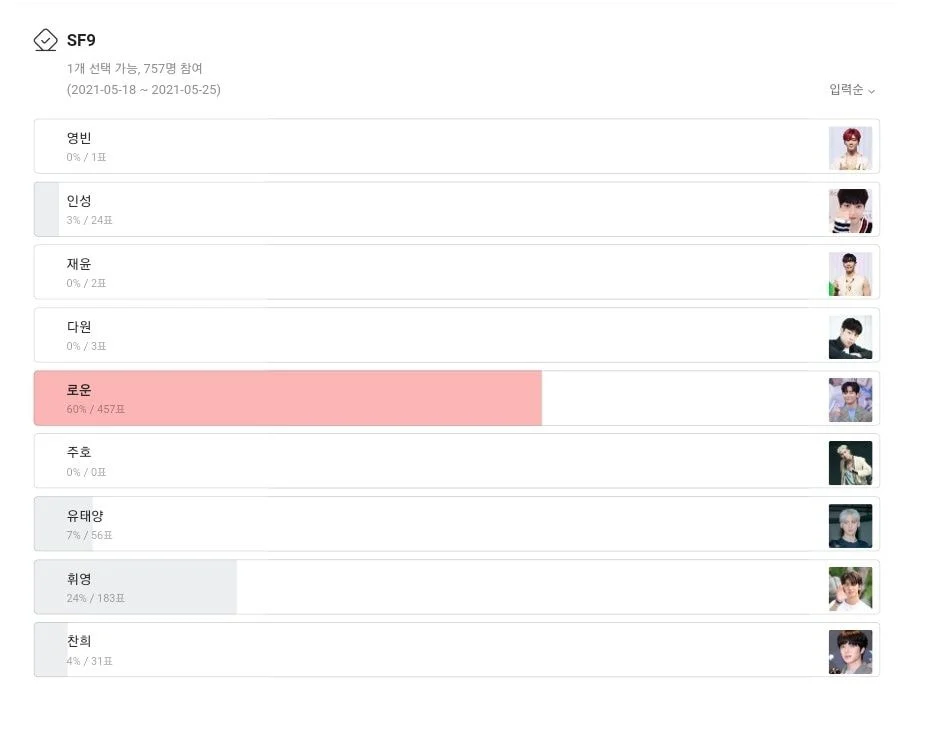Select the 영빈 poll option
This screenshot has height=753, width=935.
tap(457, 147)
